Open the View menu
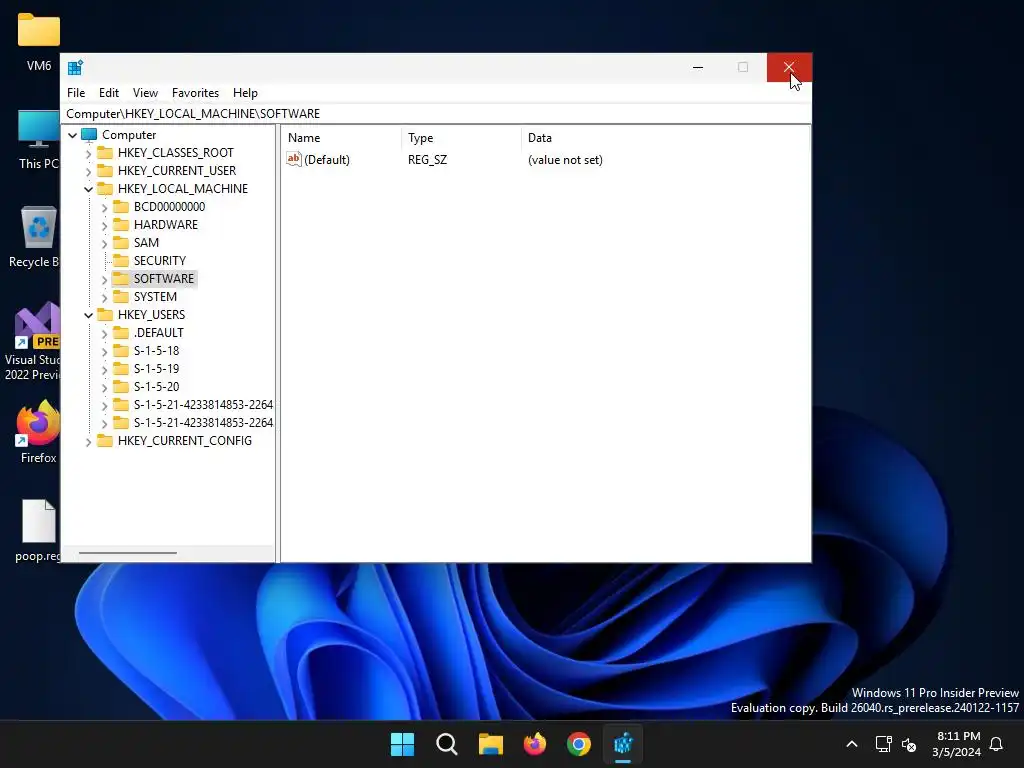 click(145, 93)
